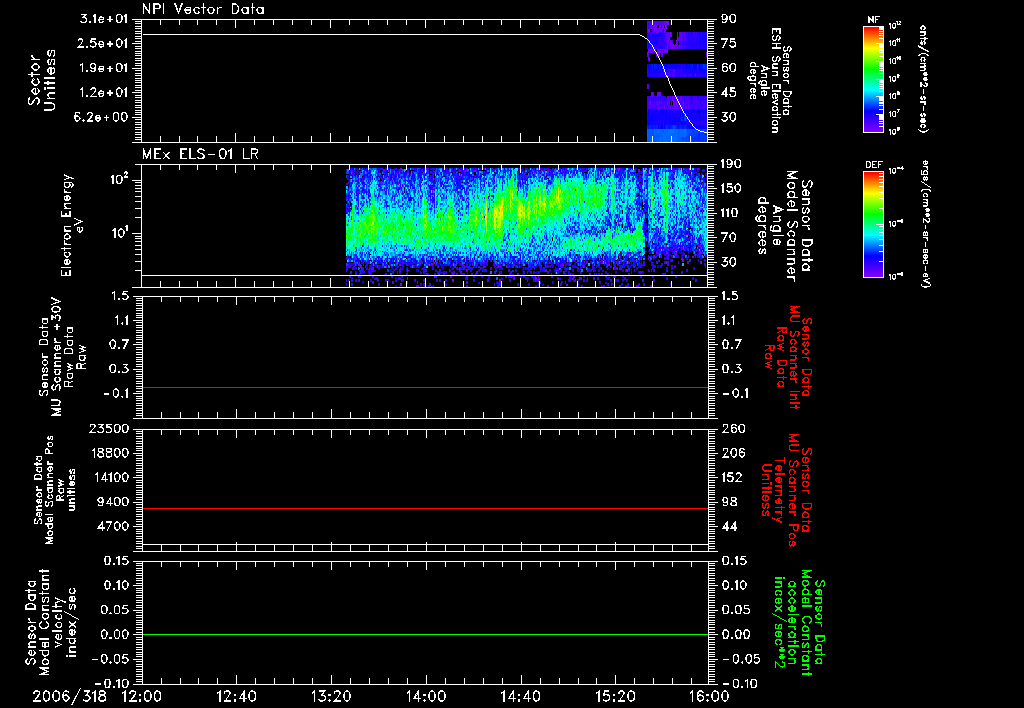Click the red line in MU Scanner +30V panel

click(425, 387)
